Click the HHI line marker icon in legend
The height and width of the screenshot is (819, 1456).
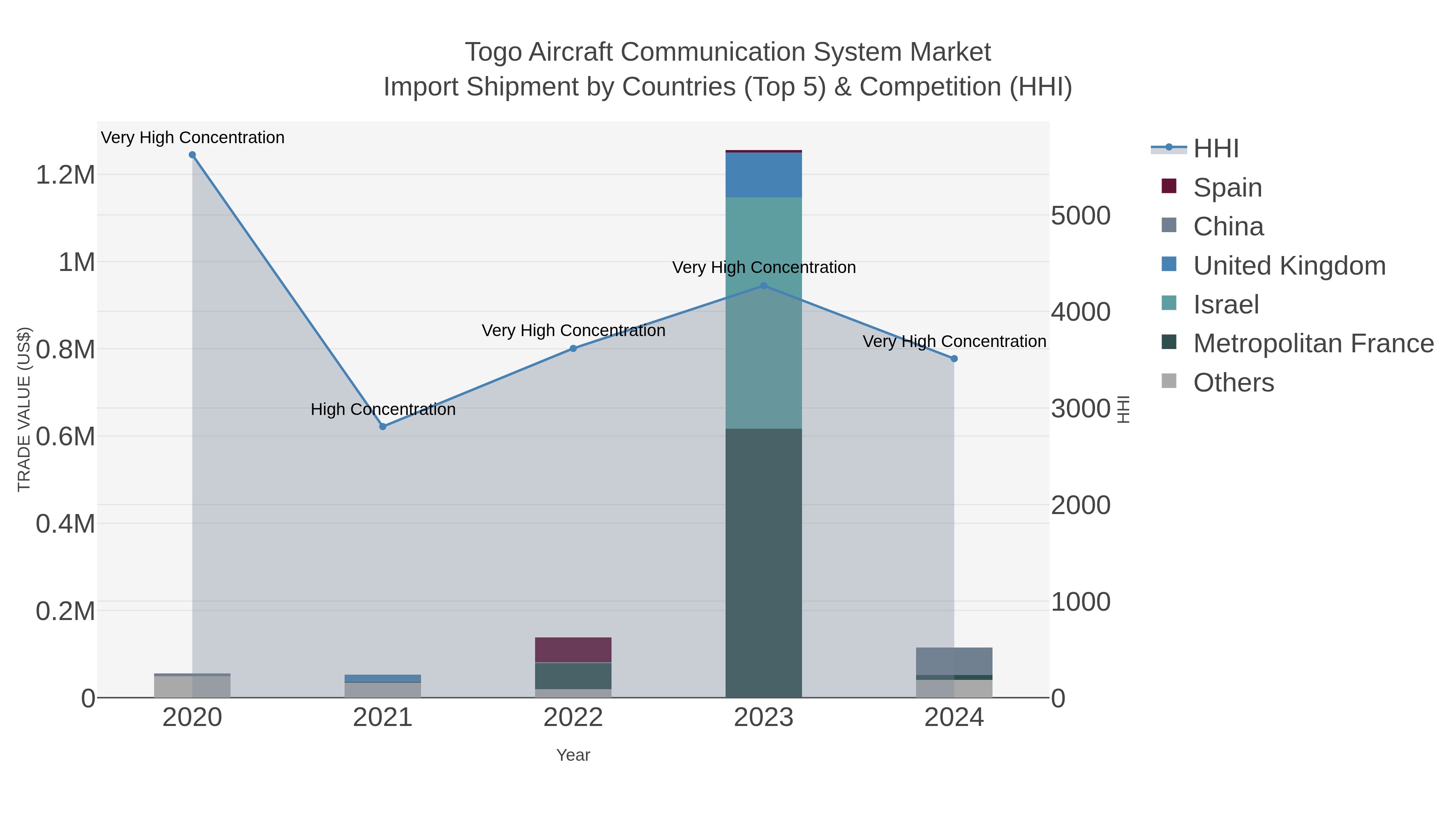[1169, 148]
